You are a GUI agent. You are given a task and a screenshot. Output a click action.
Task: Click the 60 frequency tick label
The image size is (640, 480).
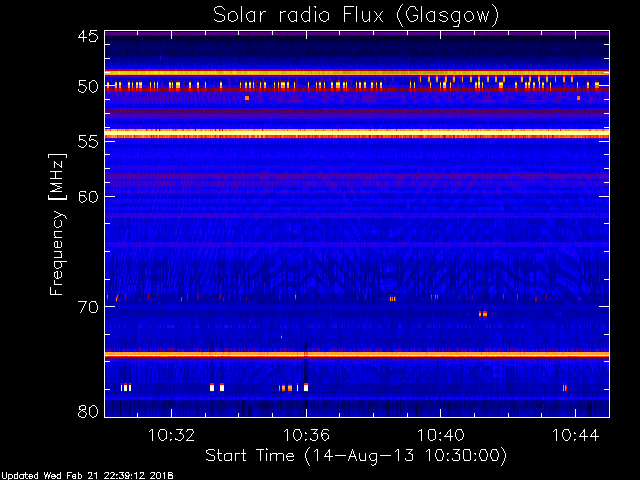(x=88, y=197)
